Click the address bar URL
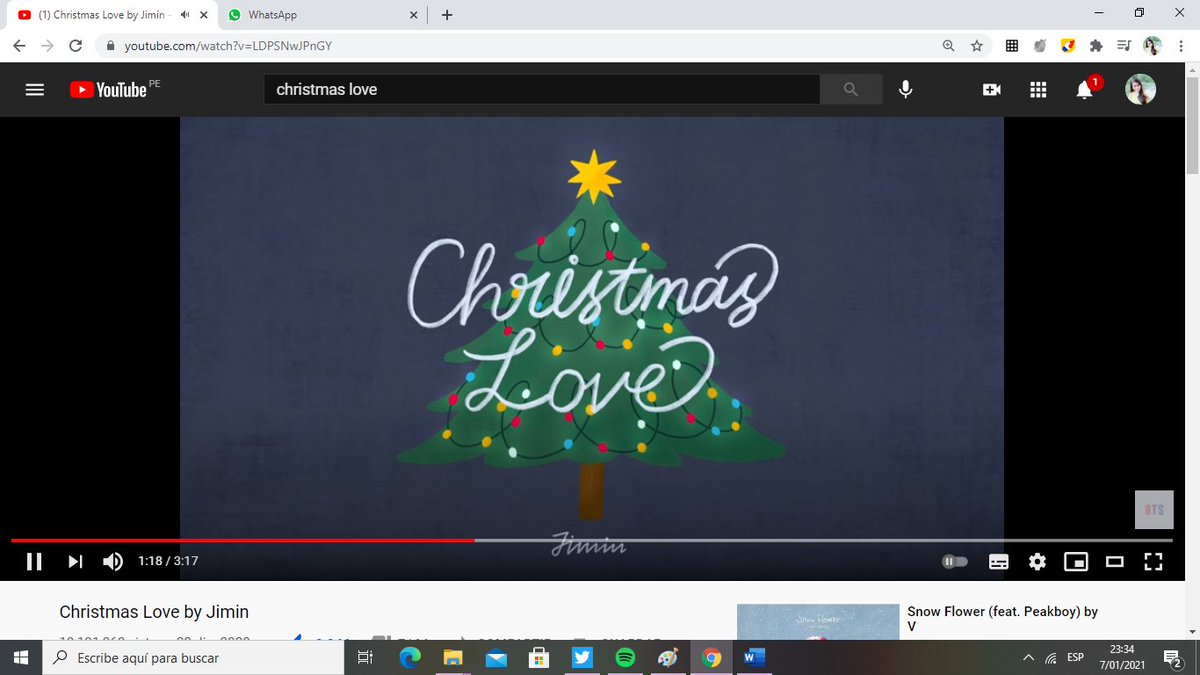The image size is (1200, 675). 228,46
